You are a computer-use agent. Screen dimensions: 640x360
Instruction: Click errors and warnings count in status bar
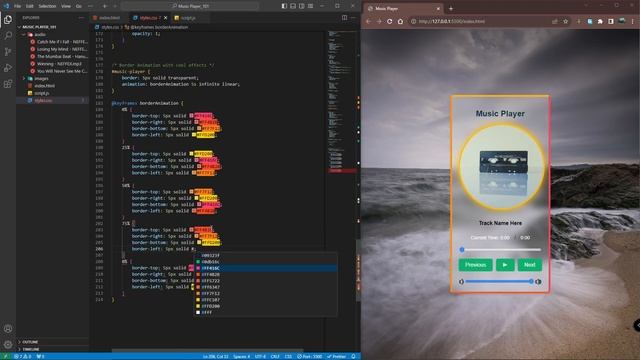click(23, 356)
